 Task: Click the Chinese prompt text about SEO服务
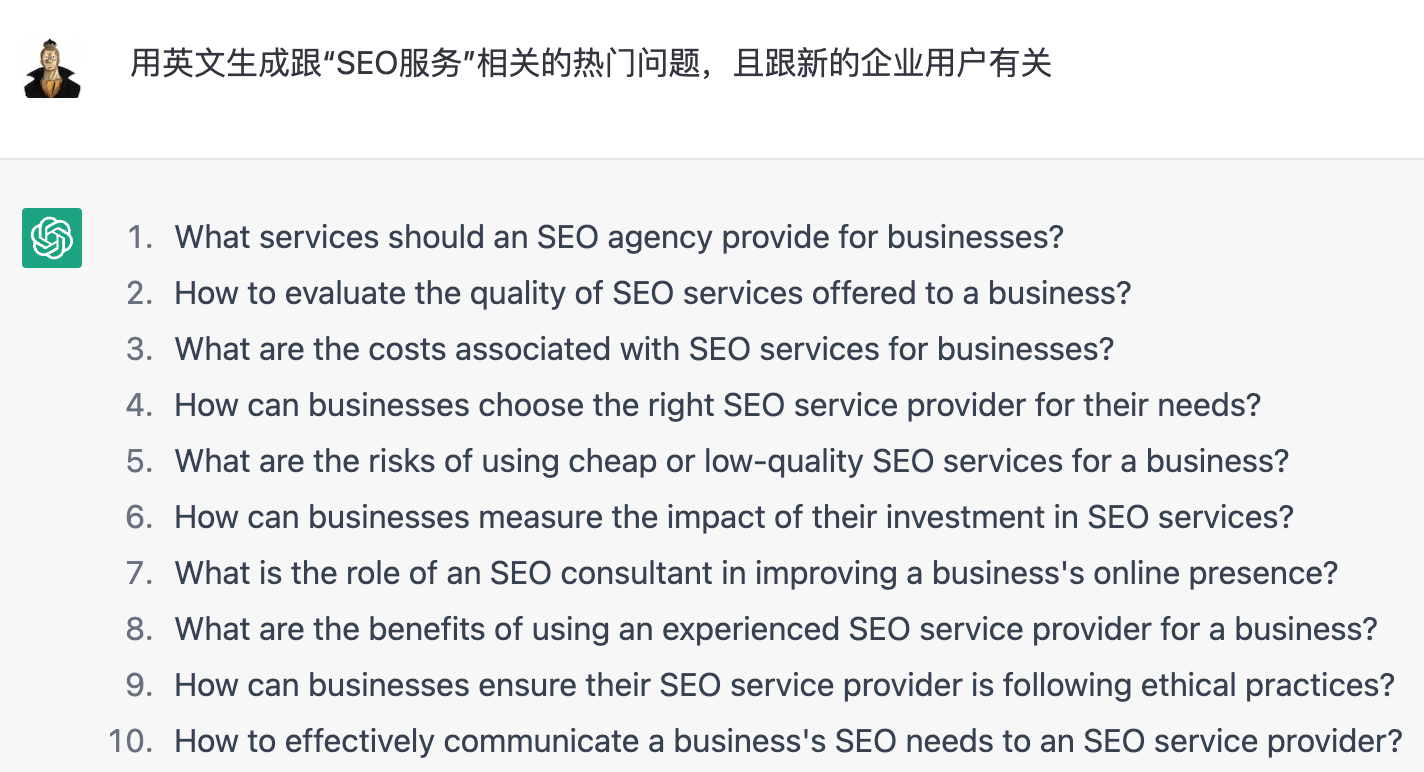pos(591,63)
